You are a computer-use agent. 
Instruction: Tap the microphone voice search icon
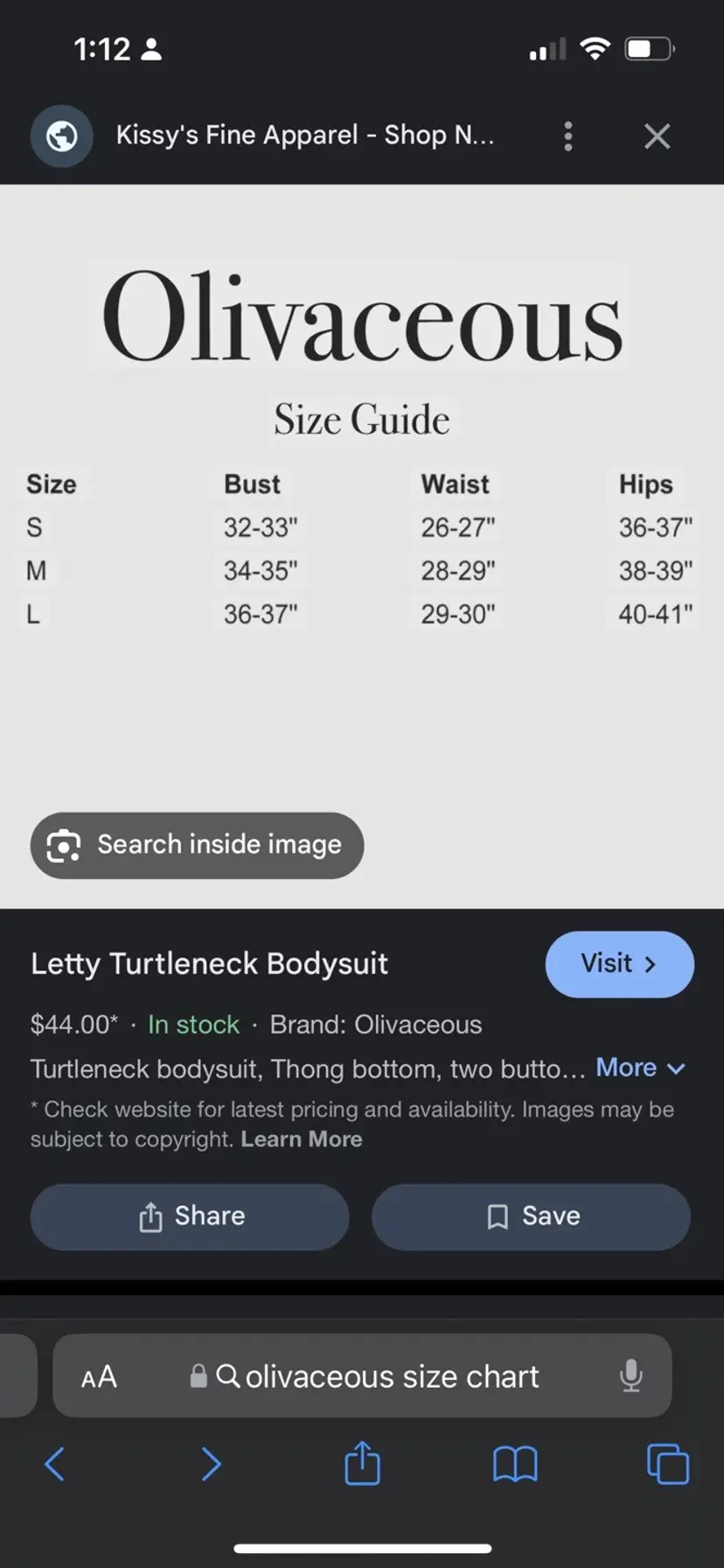tap(630, 1376)
